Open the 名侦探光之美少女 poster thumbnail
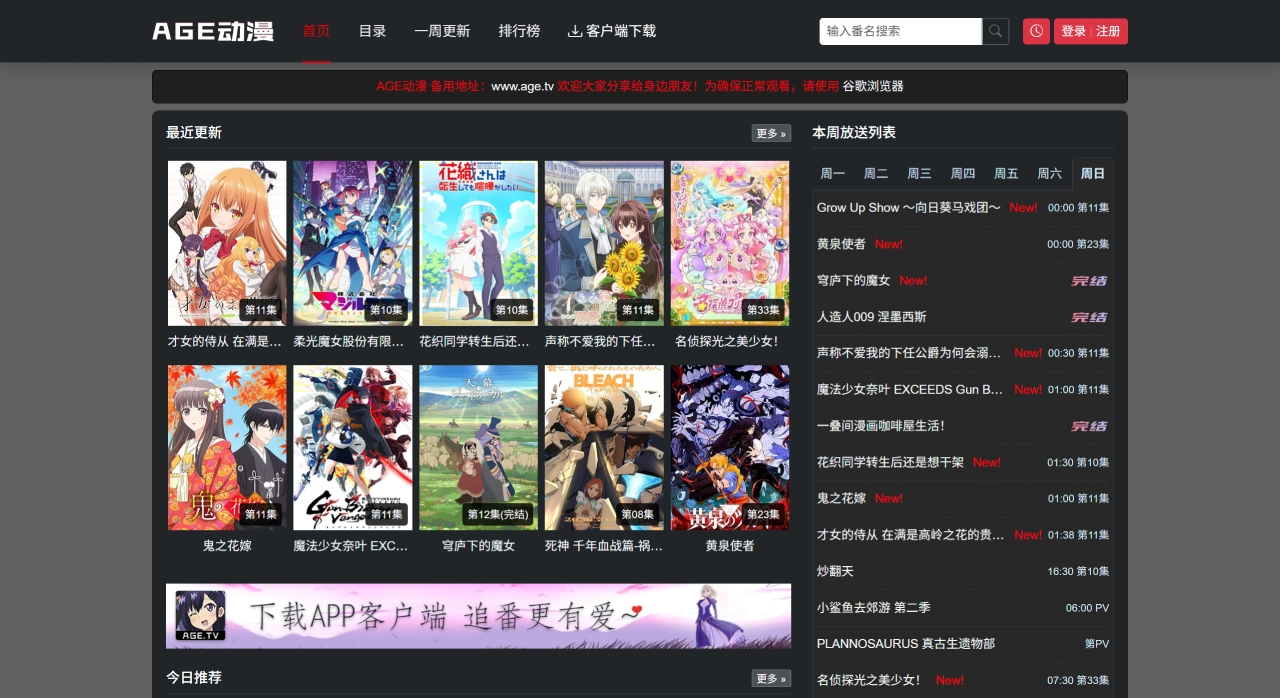 (x=730, y=243)
